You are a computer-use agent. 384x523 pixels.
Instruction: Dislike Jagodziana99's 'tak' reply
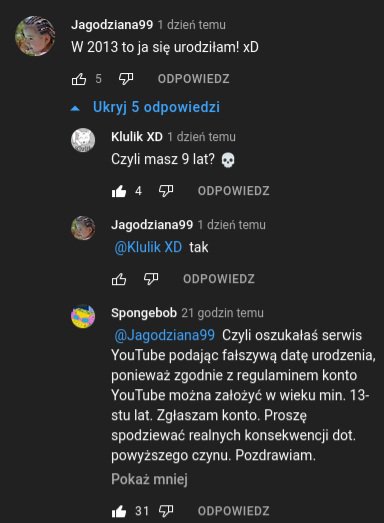(151, 279)
